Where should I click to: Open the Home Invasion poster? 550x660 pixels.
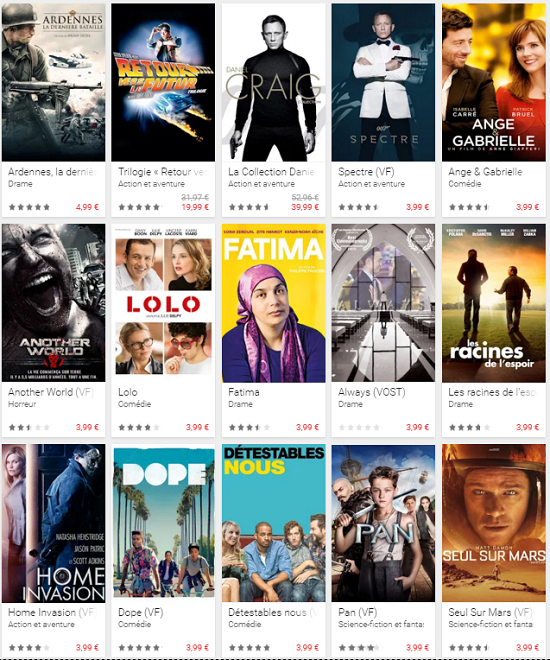(53, 523)
